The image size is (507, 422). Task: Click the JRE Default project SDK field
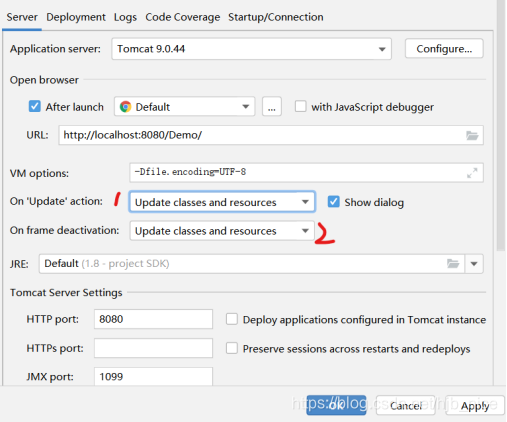point(252,264)
